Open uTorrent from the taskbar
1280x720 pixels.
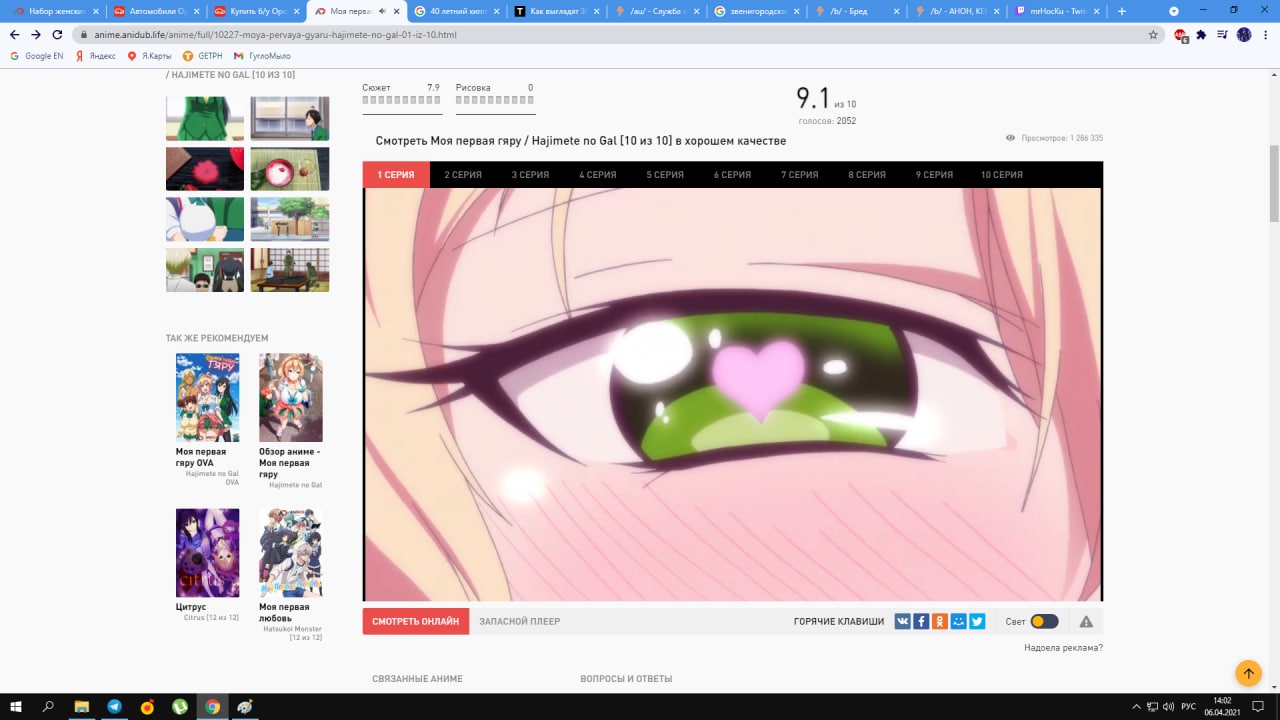coord(180,706)
